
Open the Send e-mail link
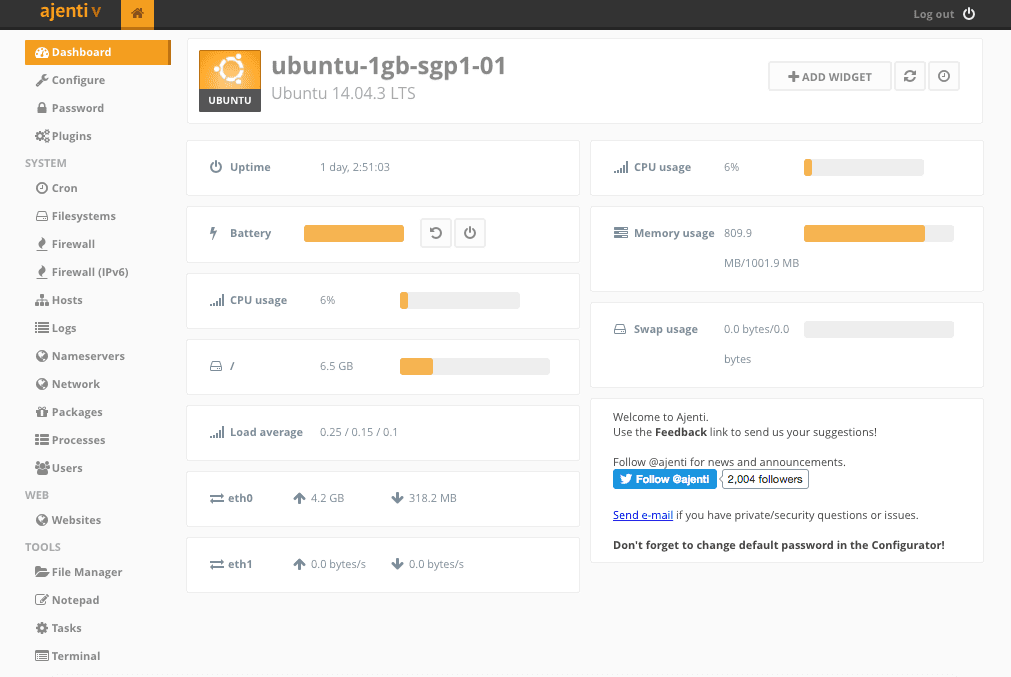click(642, 515)
